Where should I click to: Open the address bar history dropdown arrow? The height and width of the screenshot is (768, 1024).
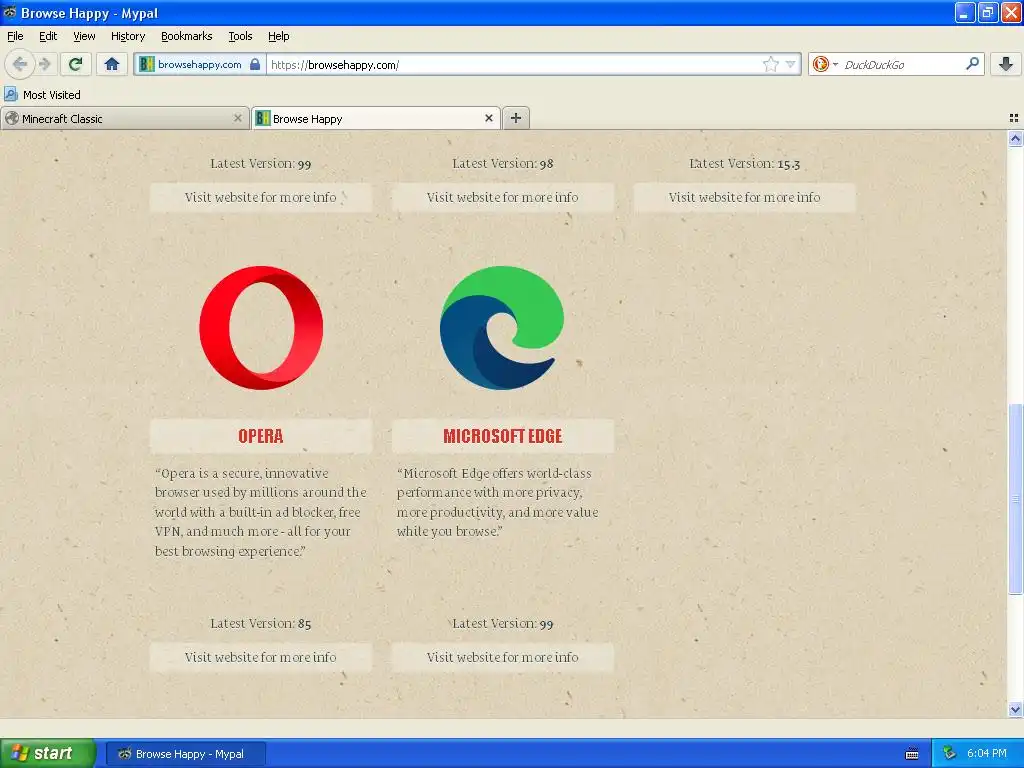(x=790, y=64)
